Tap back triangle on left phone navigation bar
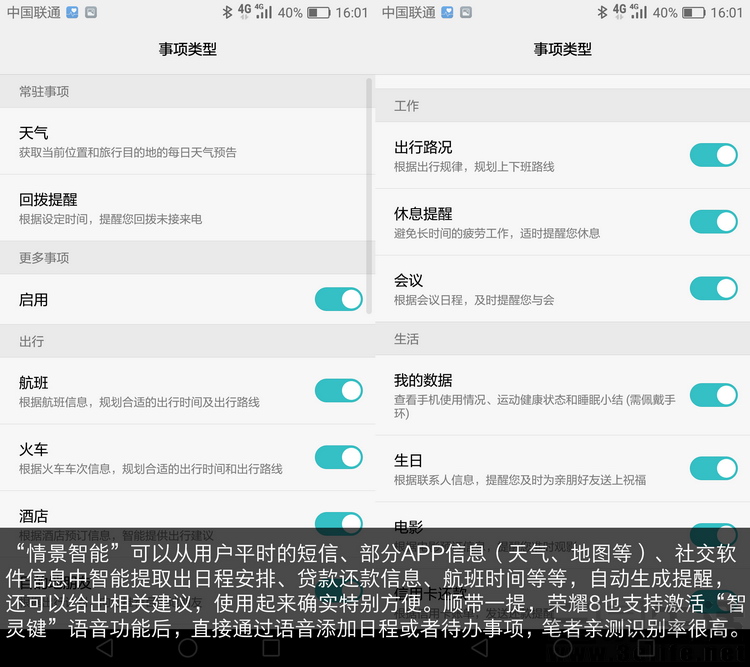Image resolution: width=750 pixels, height=667 pixels. point(105,648)
